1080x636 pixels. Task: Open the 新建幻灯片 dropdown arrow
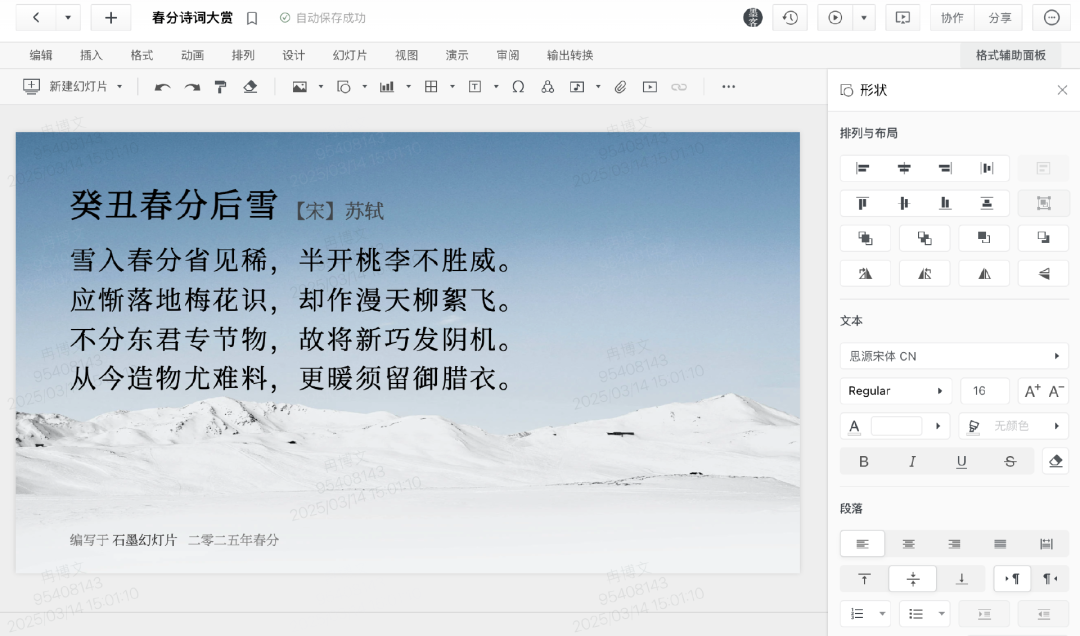[x=120, y=87]
